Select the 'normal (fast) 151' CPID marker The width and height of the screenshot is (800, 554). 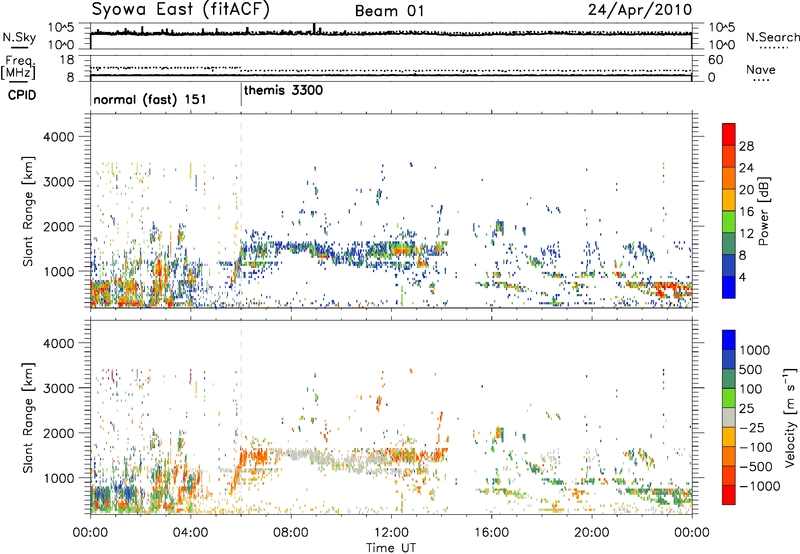[x=150, y=99]
